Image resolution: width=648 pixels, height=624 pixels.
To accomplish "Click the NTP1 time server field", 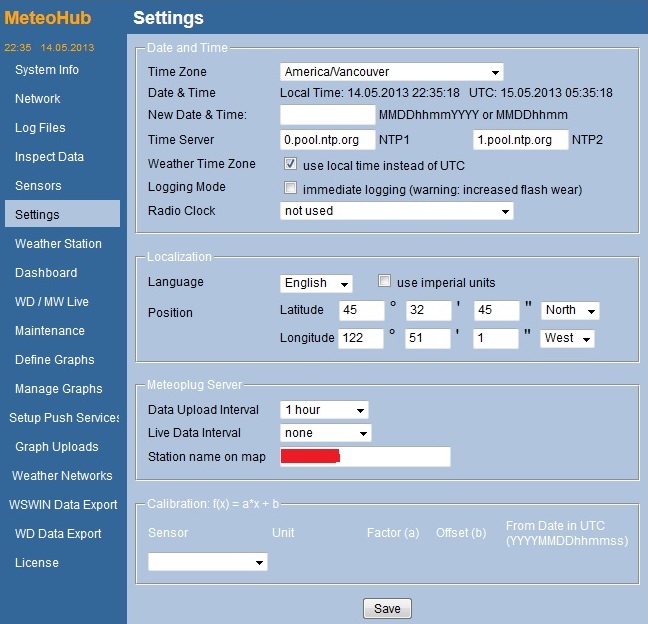I will coord(327,140).
